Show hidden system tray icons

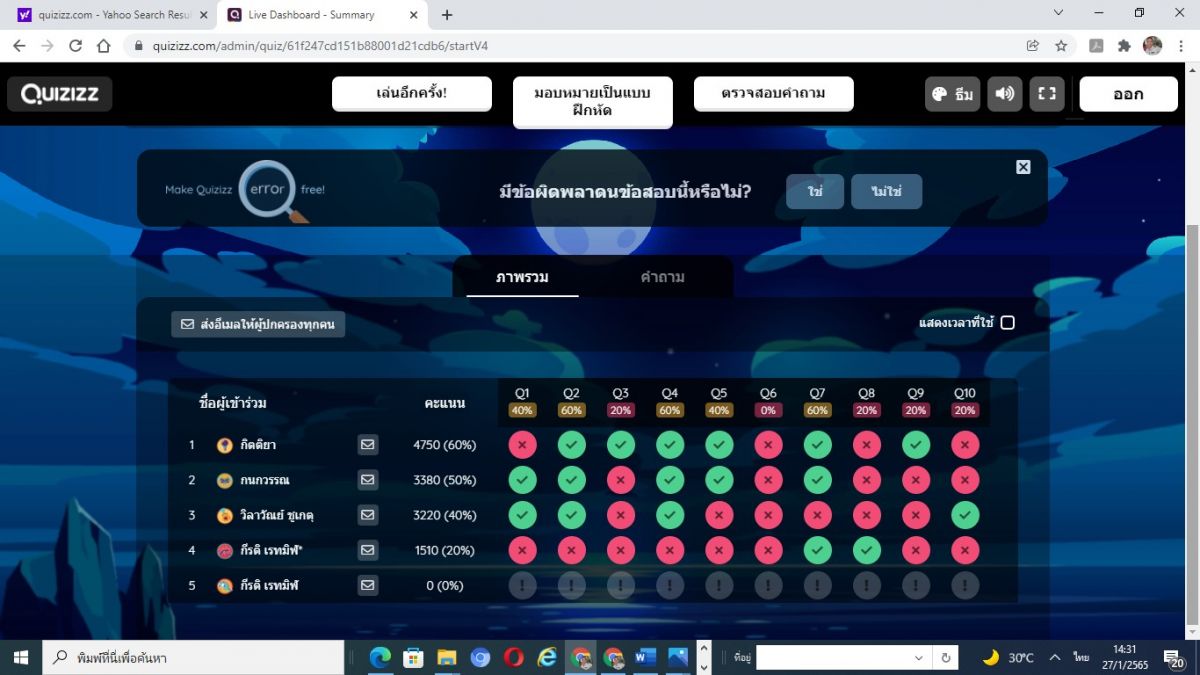pos(1054,658)
